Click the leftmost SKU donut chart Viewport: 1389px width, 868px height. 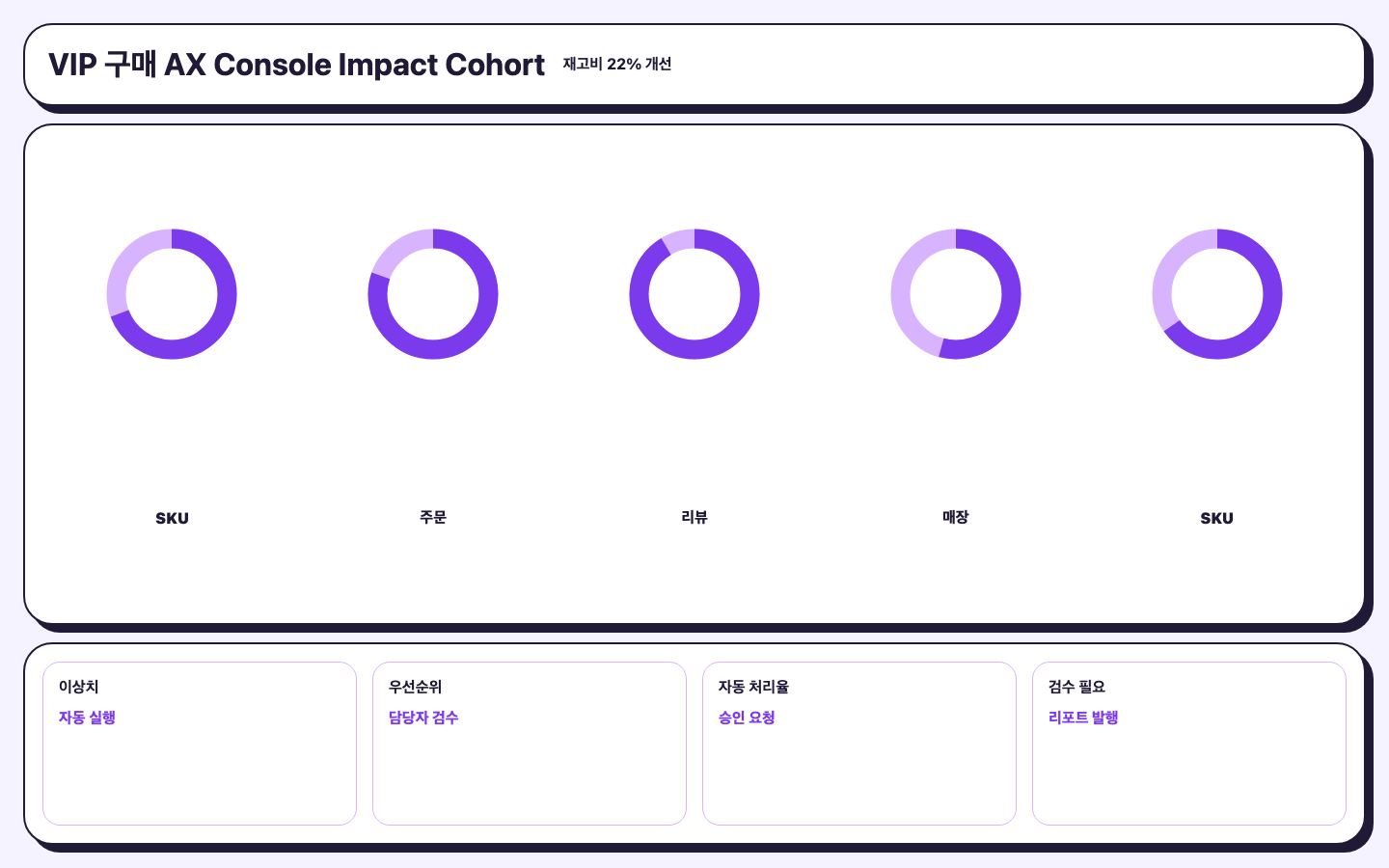click(172, 294)
